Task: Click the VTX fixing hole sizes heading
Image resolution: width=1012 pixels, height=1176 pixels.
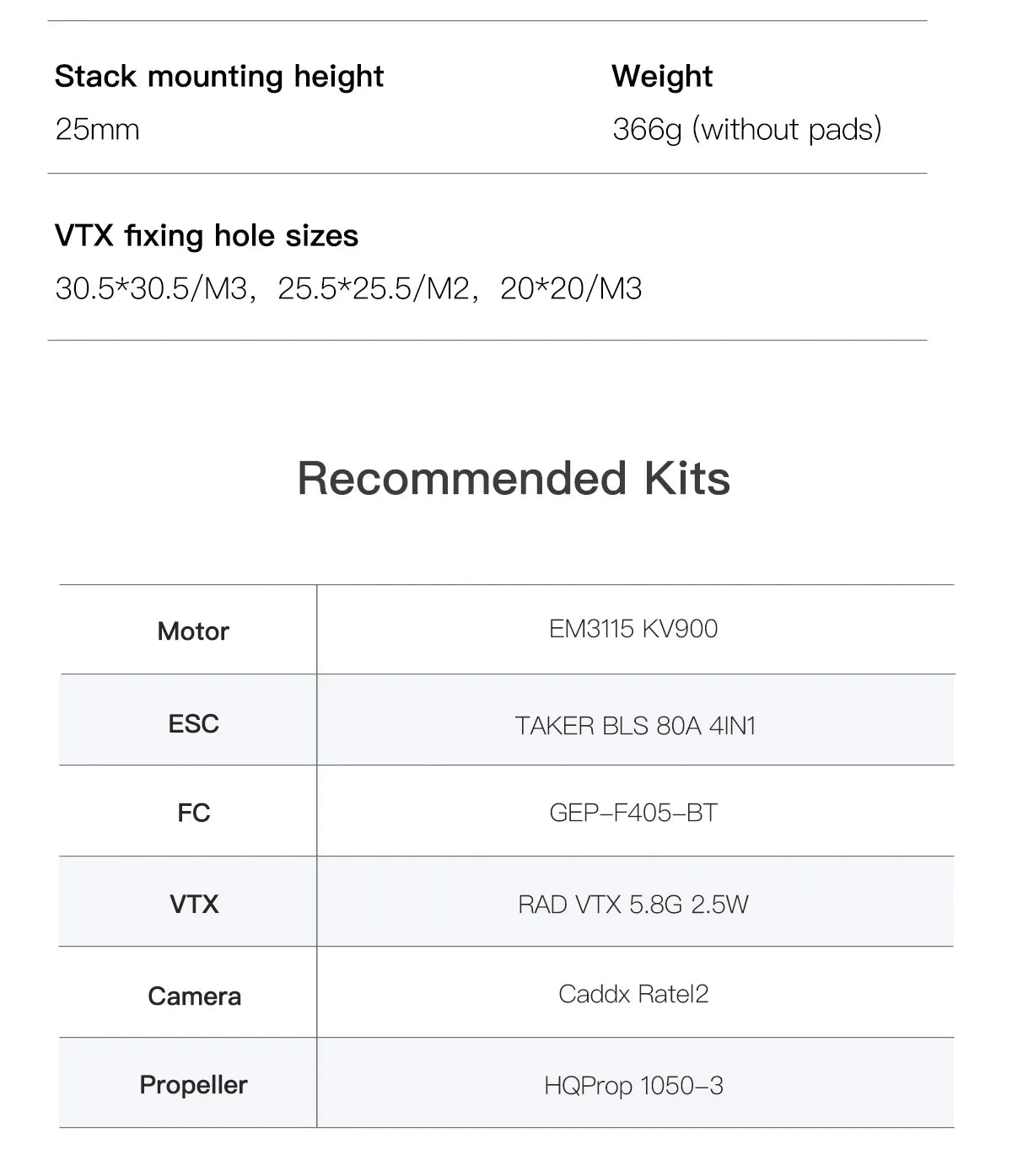Action: click(207, 236)
